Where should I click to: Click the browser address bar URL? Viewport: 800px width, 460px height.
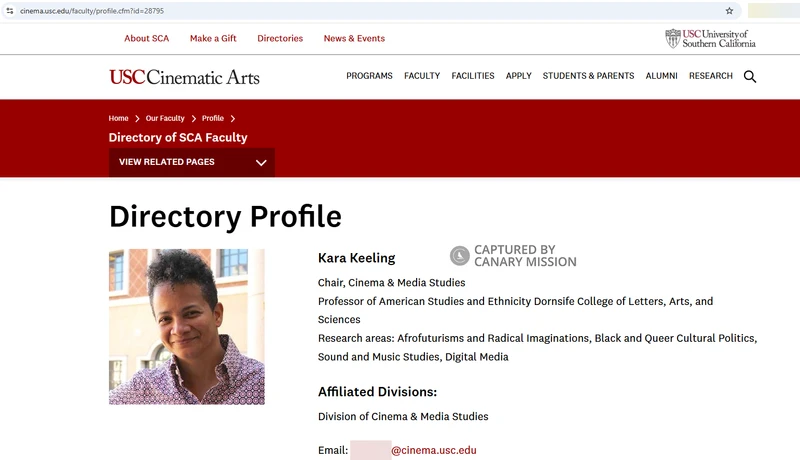[92, 11]
